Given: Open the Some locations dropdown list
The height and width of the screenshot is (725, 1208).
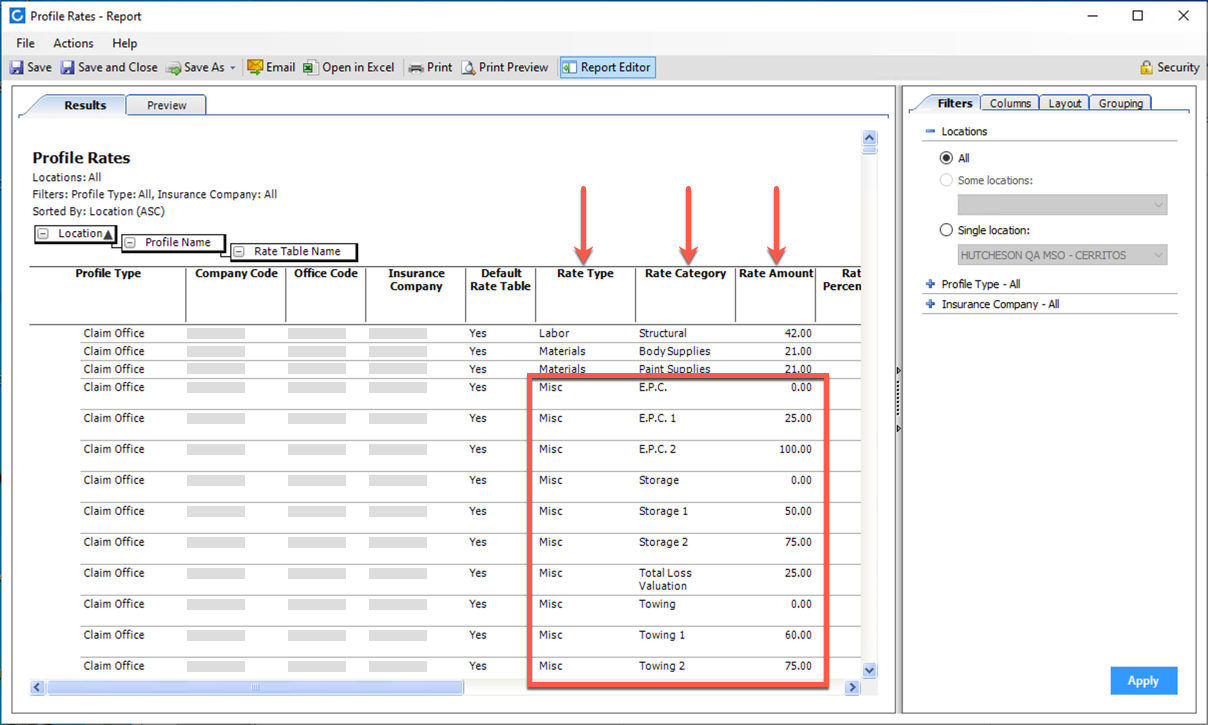Looking at the screenshot, I should tap(1062, 205).
